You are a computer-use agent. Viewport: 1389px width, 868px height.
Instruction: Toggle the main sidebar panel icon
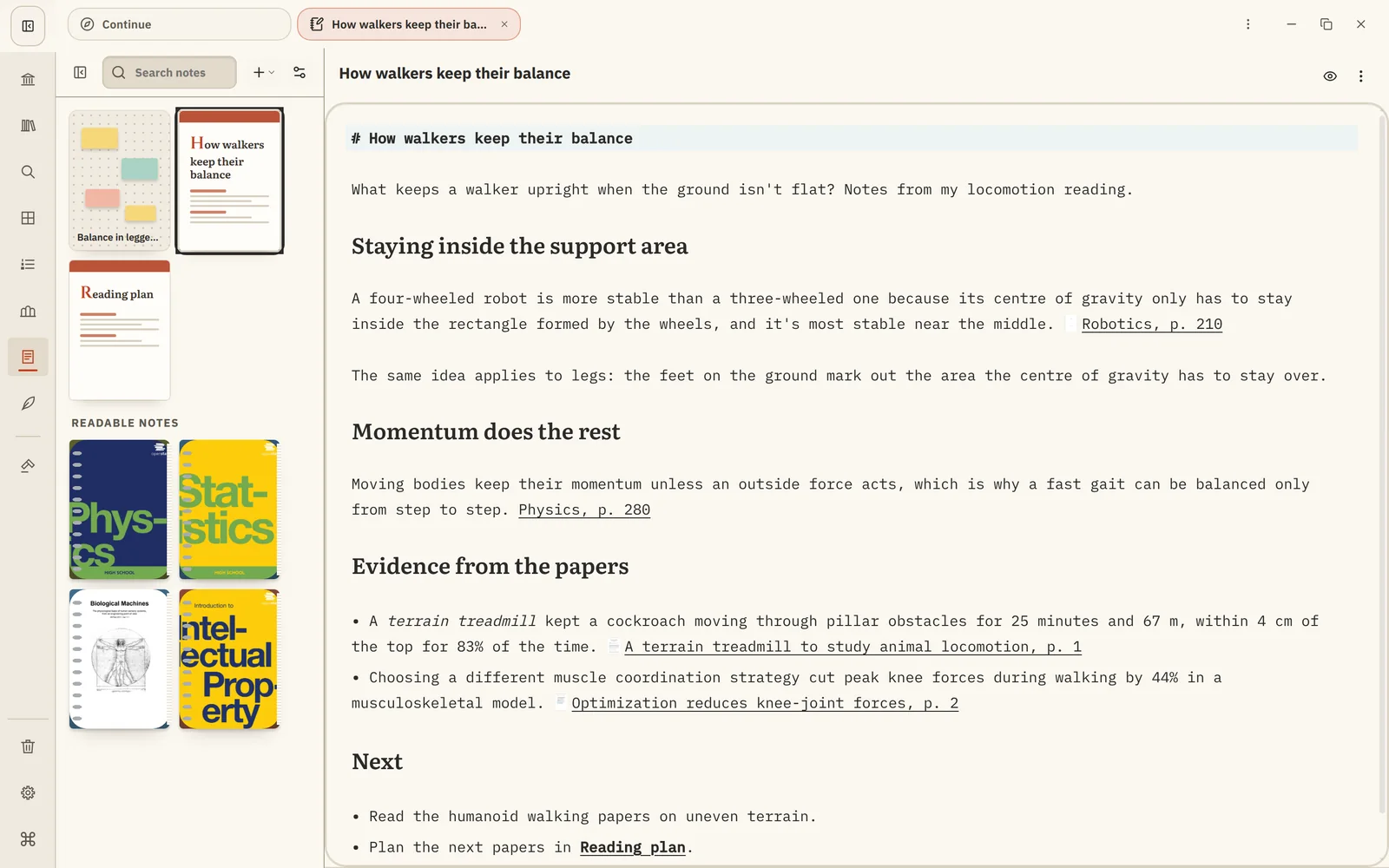(x=28, y=26)
